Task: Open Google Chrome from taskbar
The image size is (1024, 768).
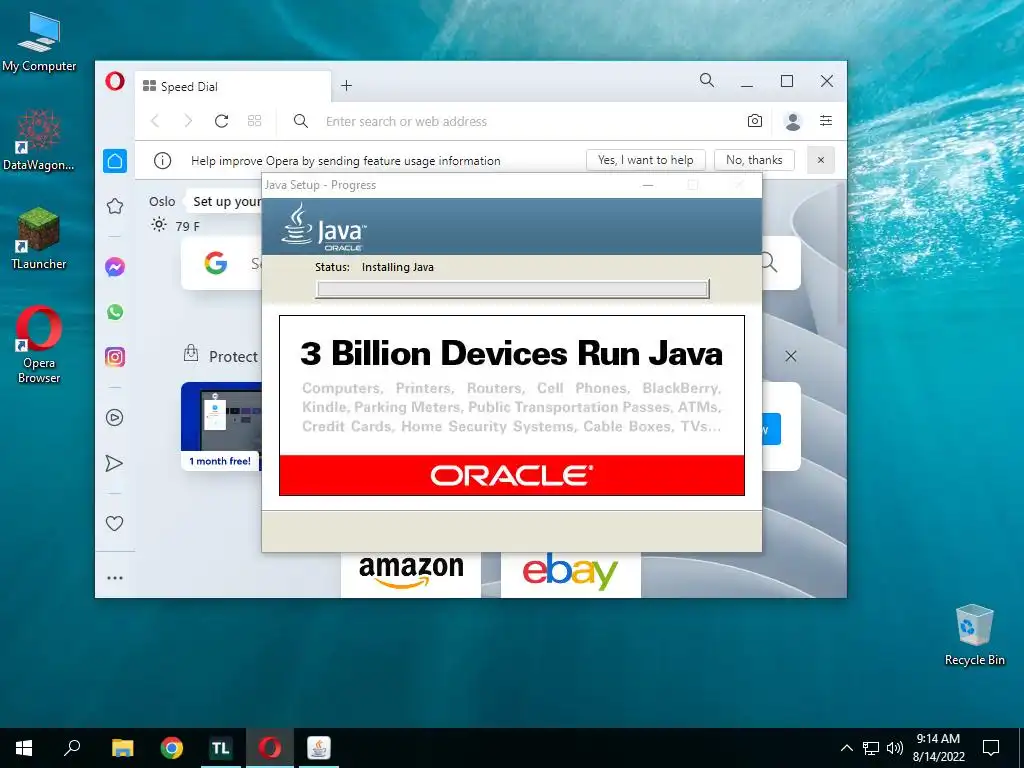Action: 172,748
